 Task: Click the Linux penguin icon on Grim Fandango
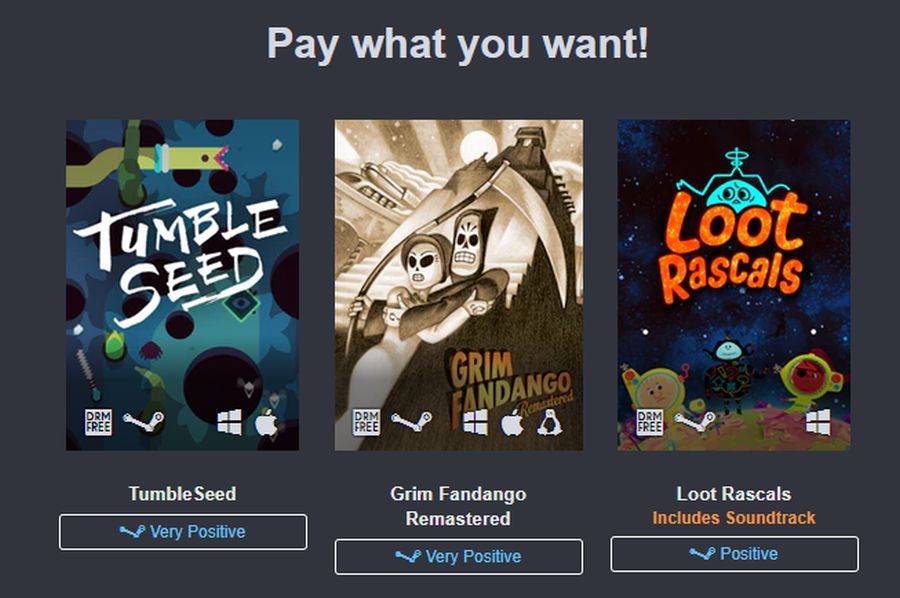(549, 423)
